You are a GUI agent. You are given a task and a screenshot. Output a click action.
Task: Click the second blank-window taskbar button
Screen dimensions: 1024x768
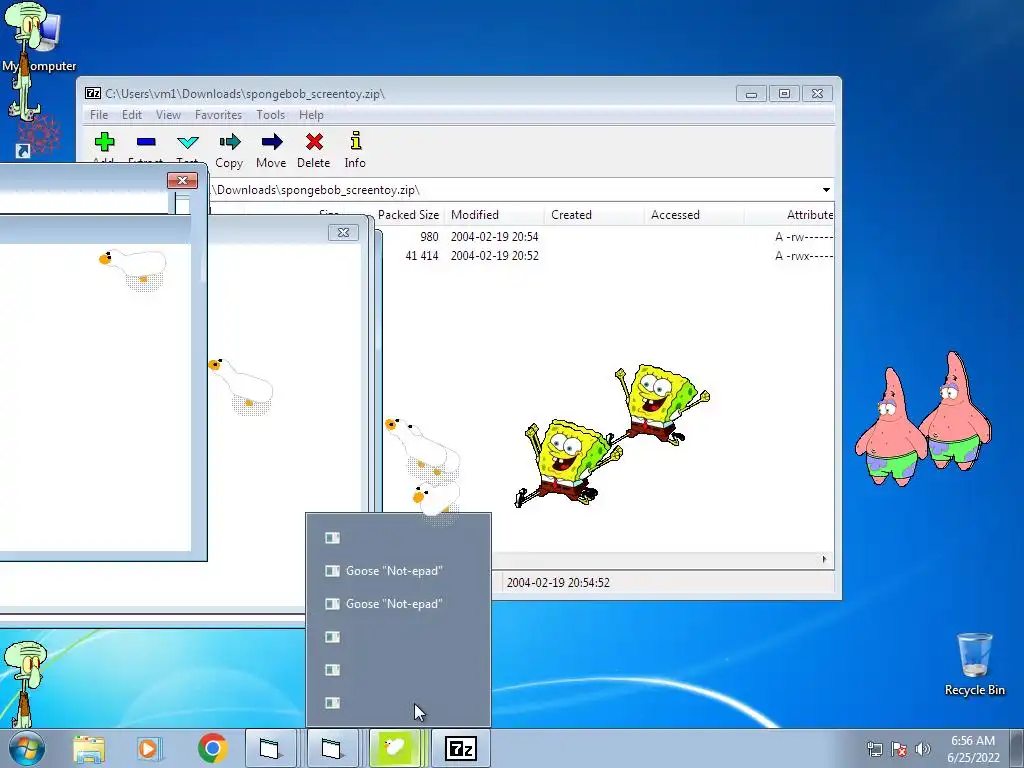coord(332,748)
